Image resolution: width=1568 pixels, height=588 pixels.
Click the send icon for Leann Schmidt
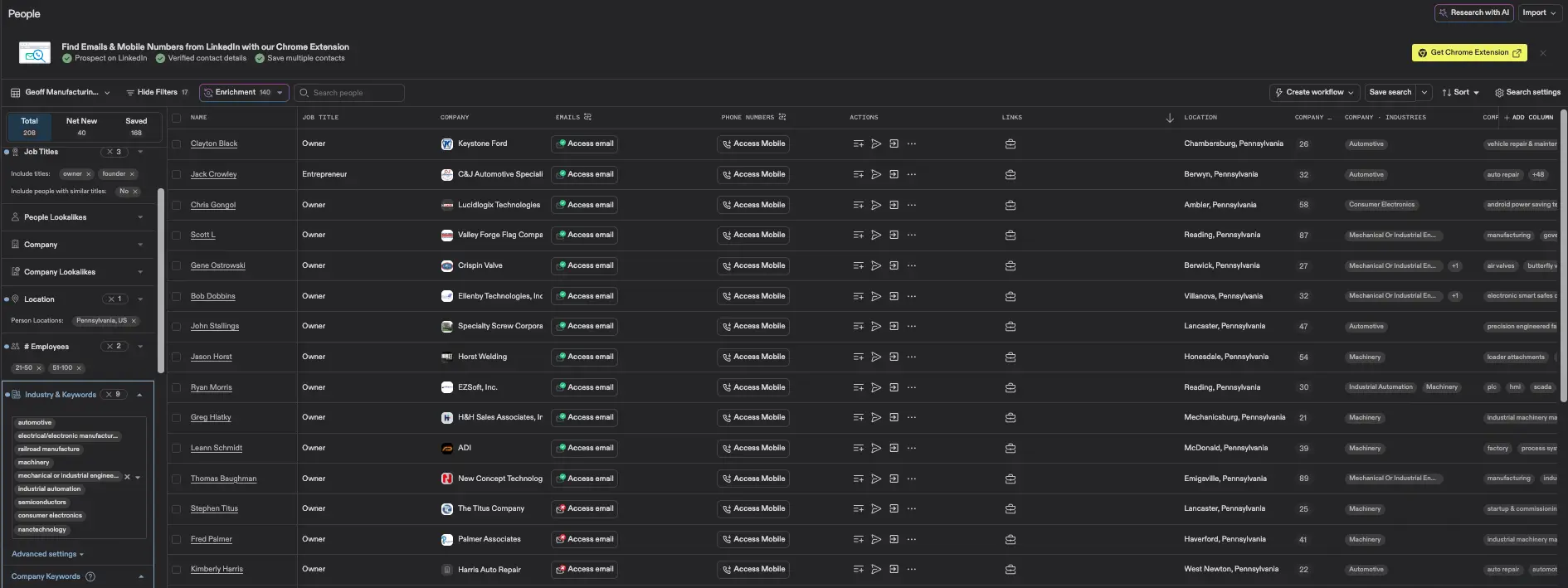[x=876, y=448]
